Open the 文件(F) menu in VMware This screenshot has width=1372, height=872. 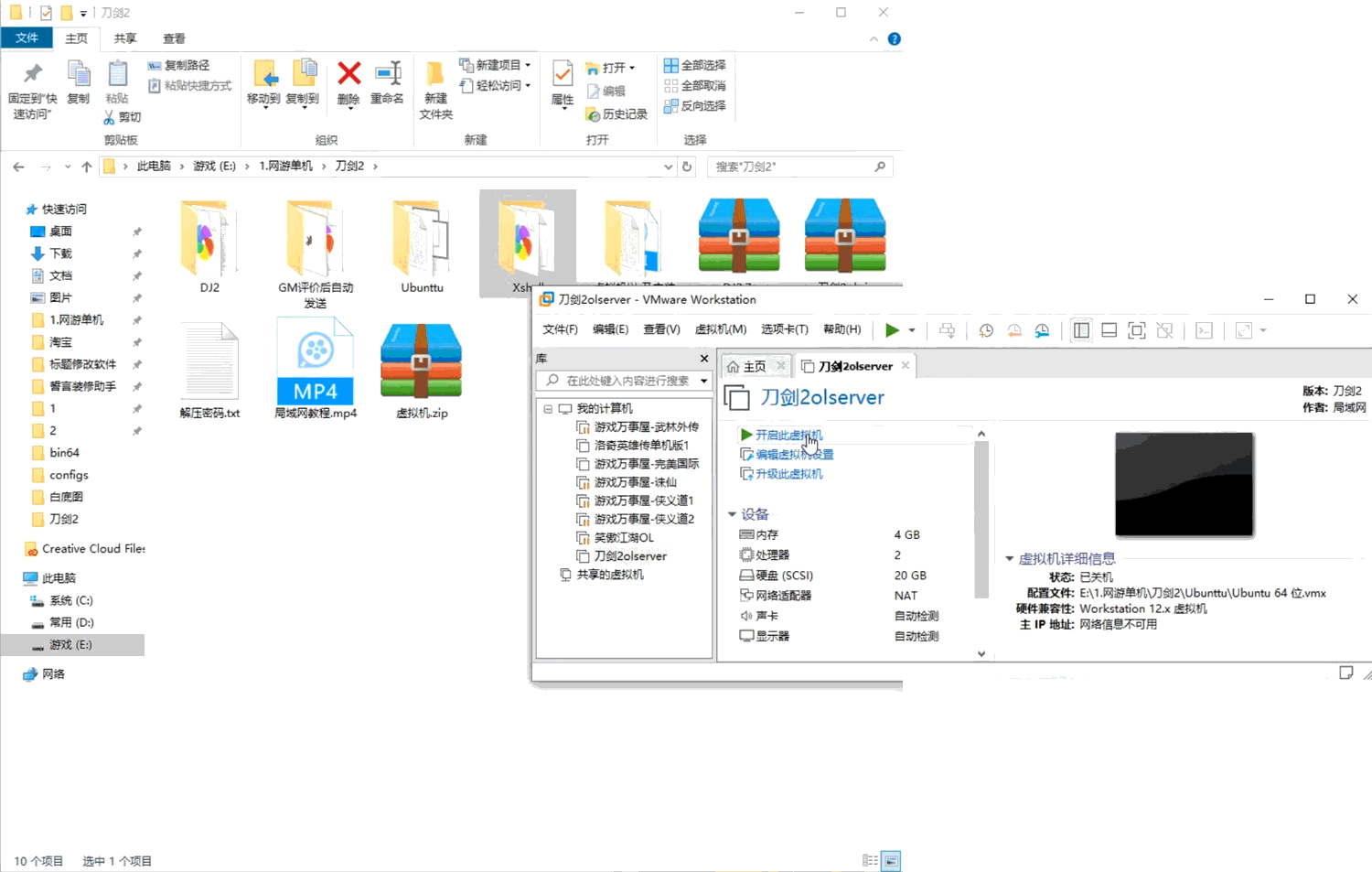click(x=560, y=329)
